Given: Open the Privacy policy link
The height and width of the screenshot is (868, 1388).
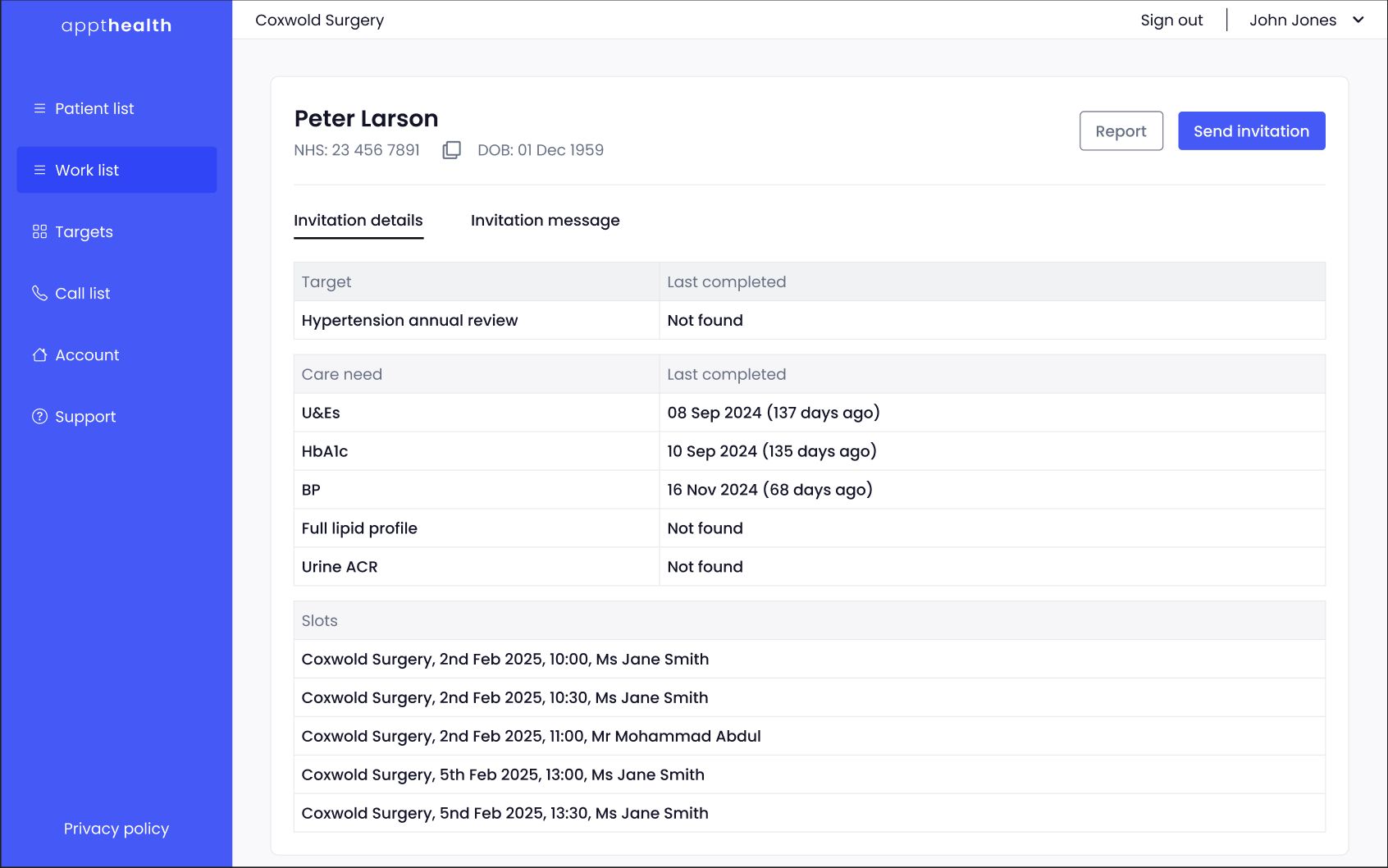Looking at the screenshot, I should 116,829.
